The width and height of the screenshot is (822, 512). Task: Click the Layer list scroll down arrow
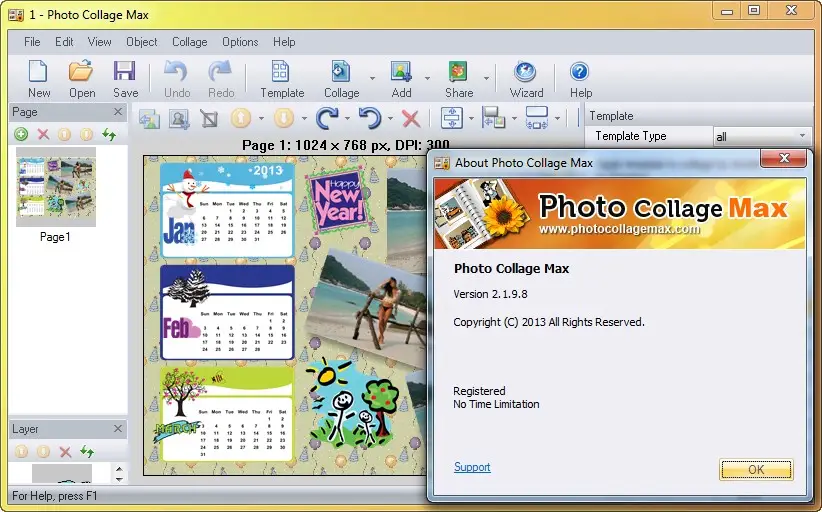click(120, 479)
